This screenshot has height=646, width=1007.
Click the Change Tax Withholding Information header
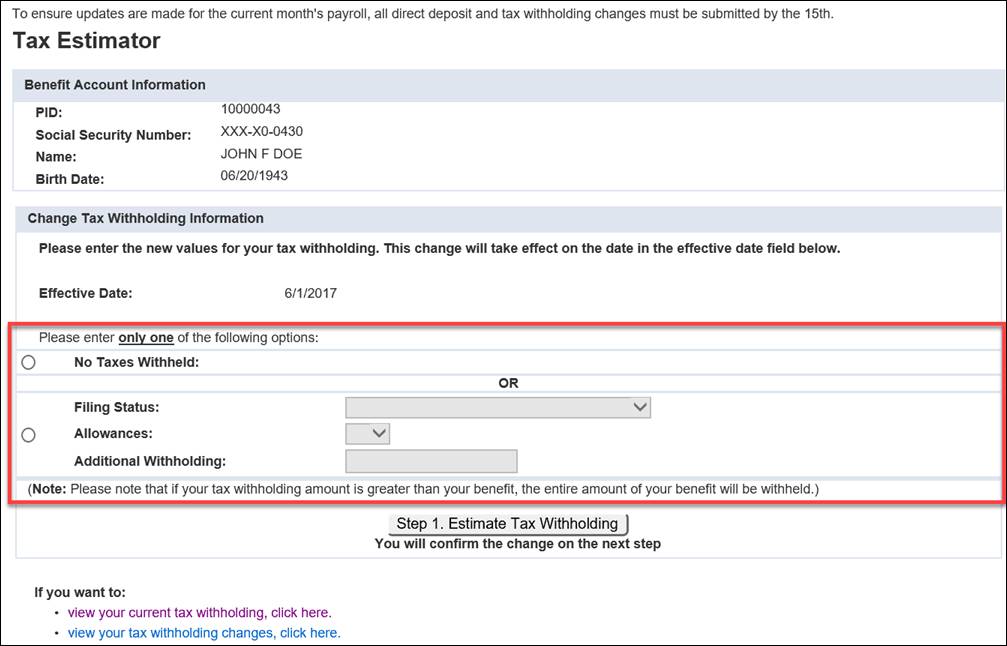(x=145, y=218)
